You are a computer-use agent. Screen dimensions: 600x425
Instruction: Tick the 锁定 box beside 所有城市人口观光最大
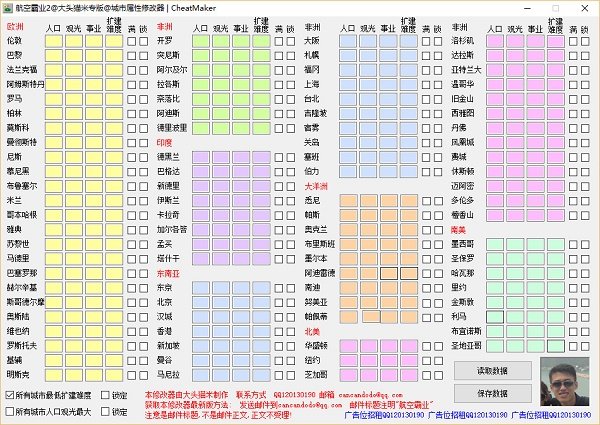pyautogui.click(x=105, y=412)
